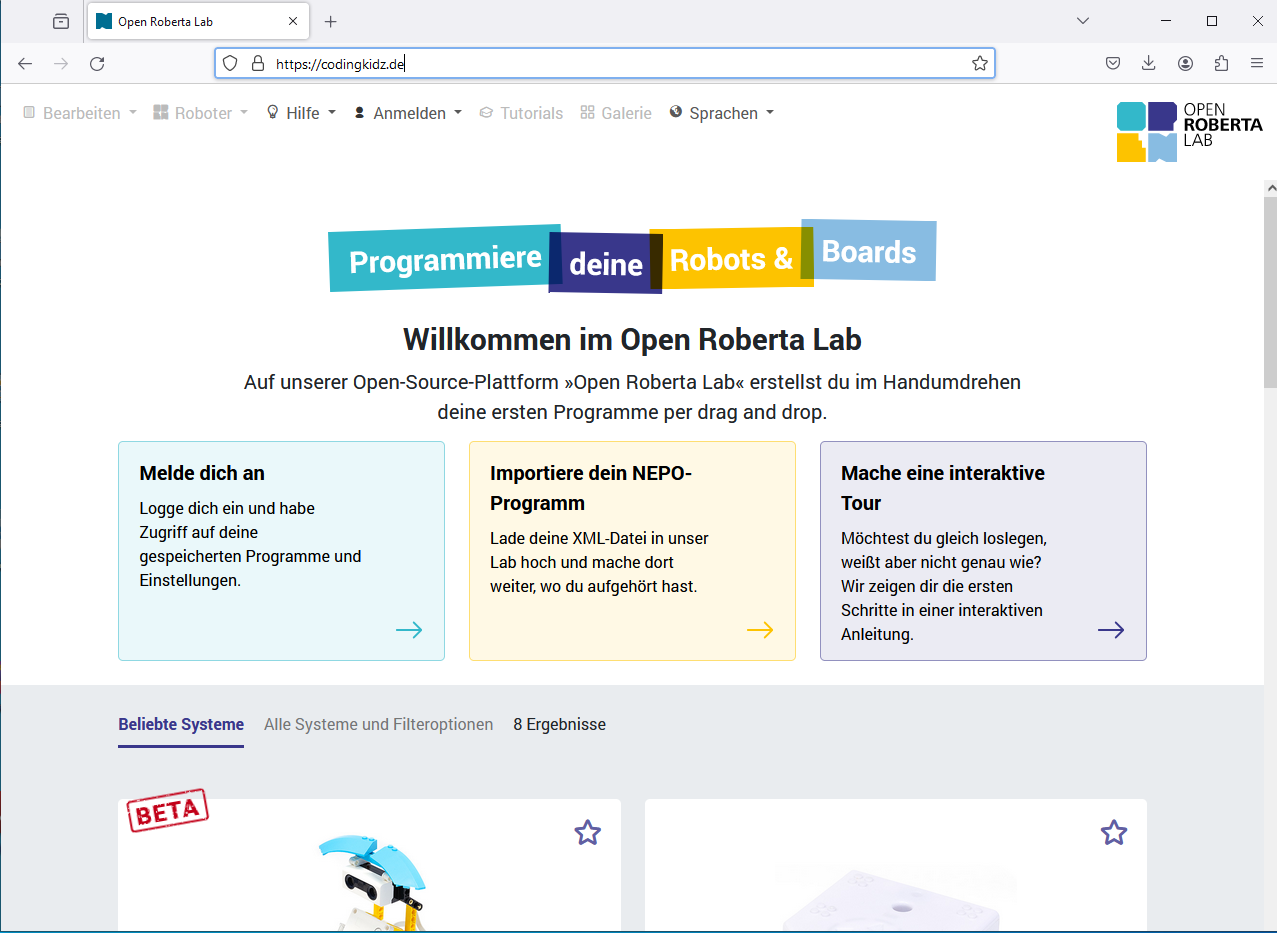This screenshot has height=933, width=1277.
Task: Switch to Alle Systeme und Filteroptionen tab
Action: (x=378, y=725)
